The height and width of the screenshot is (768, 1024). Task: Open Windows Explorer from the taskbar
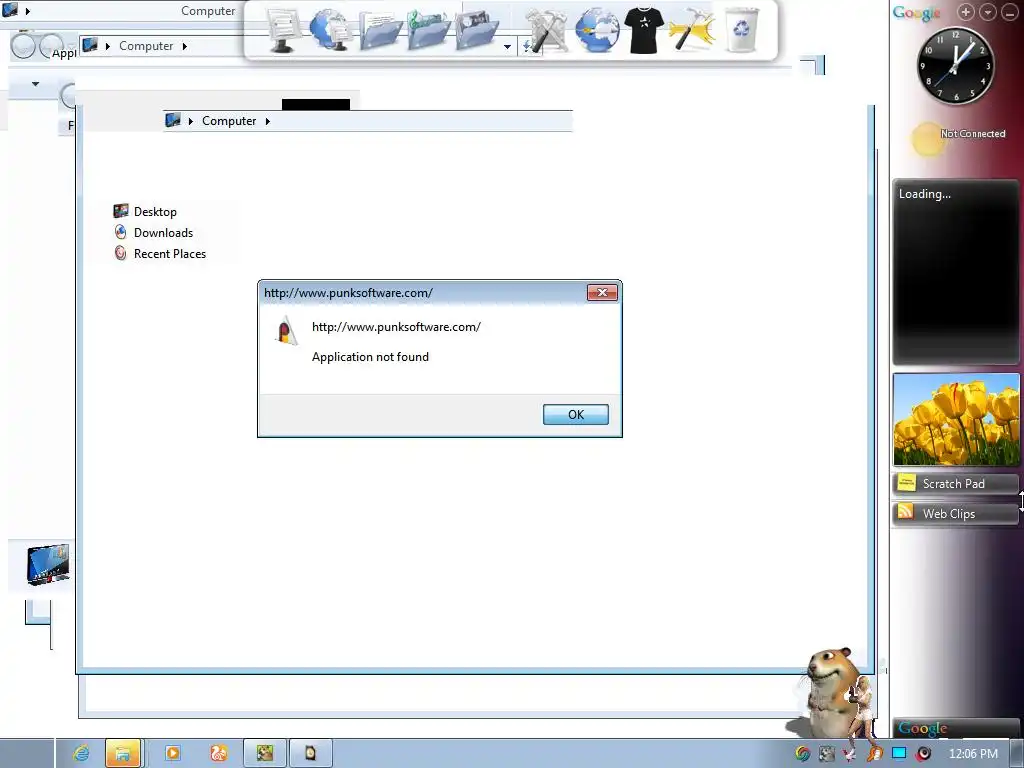[x=123, y=754]
